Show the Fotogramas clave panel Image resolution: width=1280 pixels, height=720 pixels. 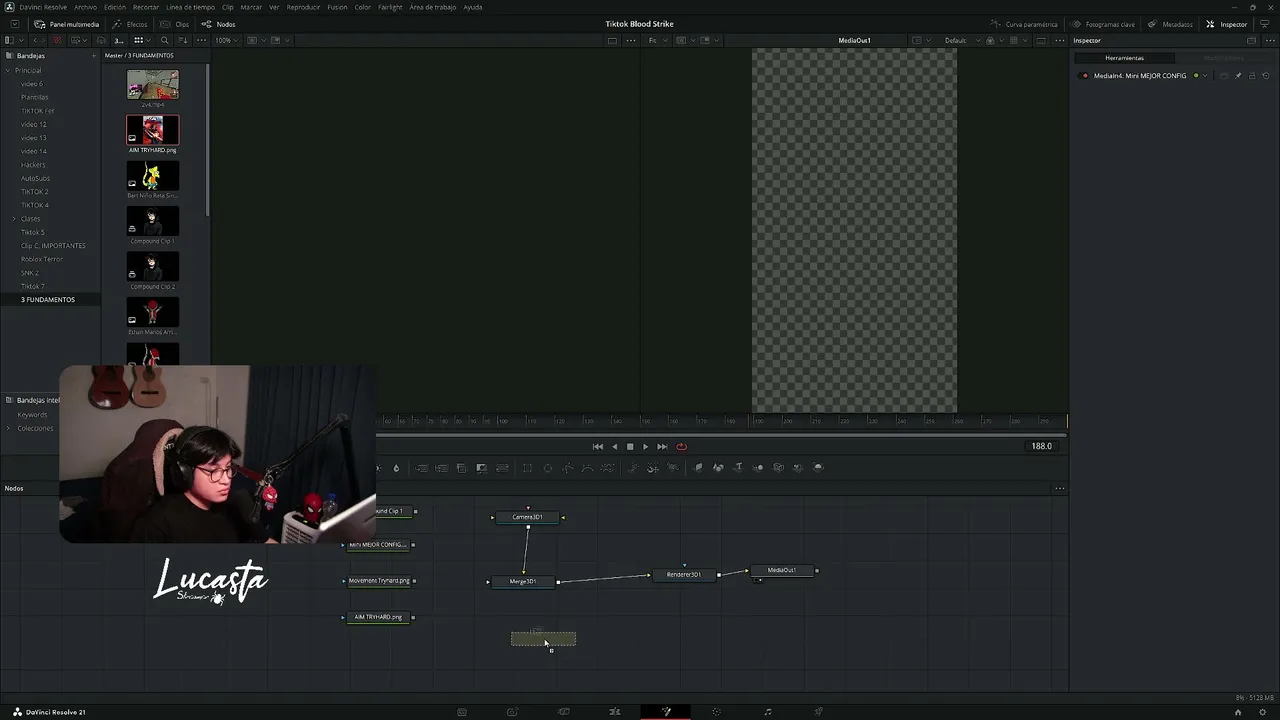click(x=1103, y=24)
